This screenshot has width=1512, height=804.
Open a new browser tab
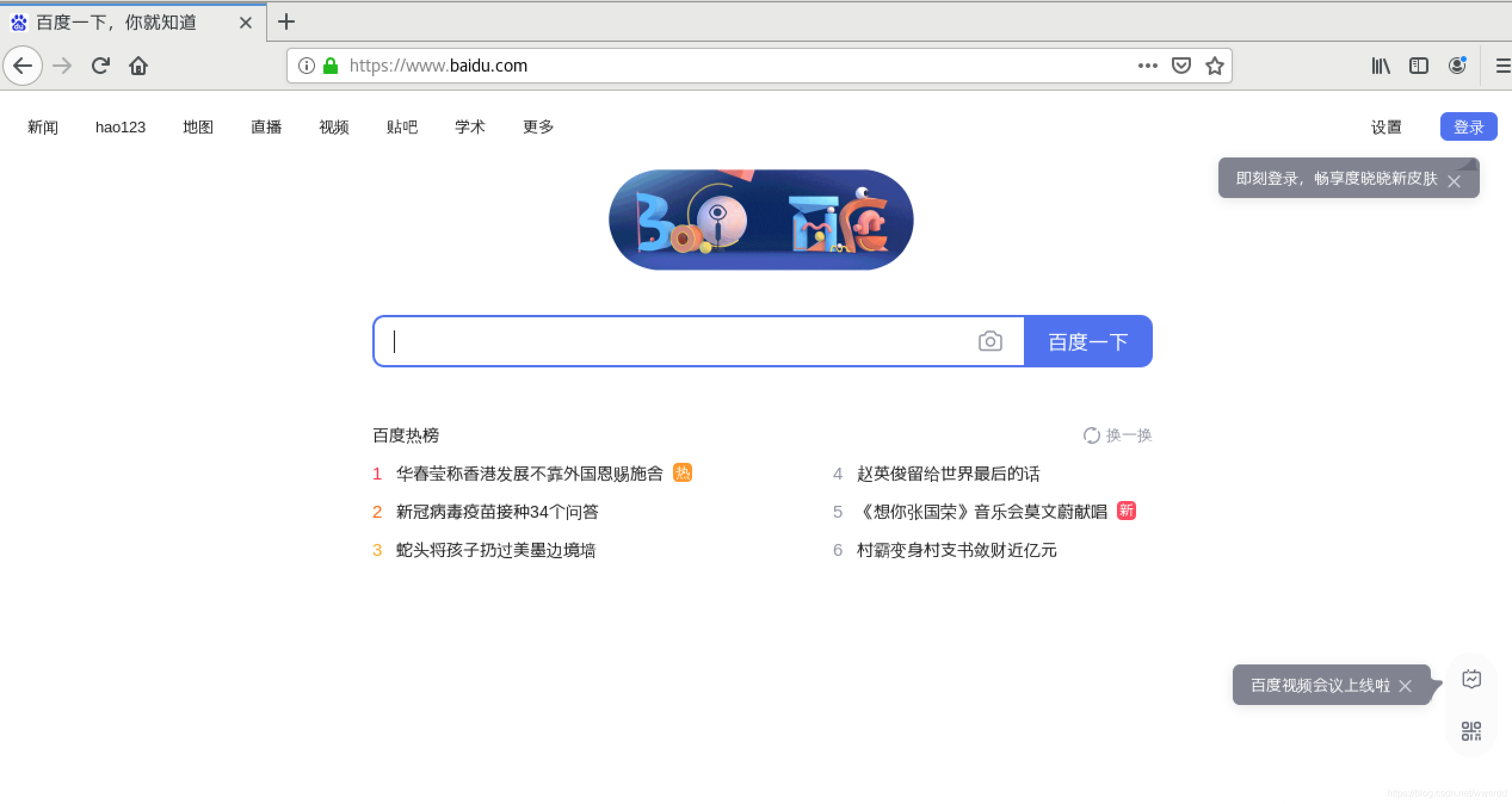tap(286, 22)
